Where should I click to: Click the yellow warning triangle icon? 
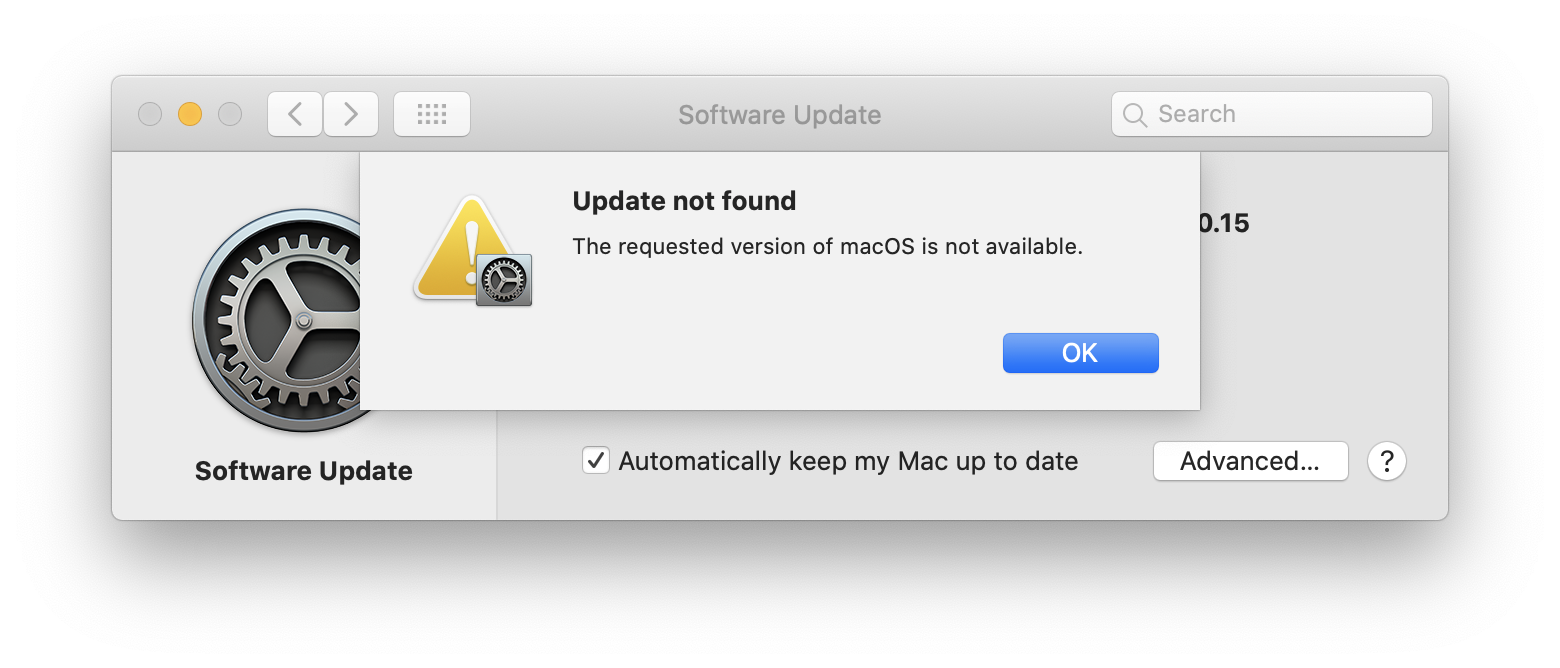[x=460, y=250]
